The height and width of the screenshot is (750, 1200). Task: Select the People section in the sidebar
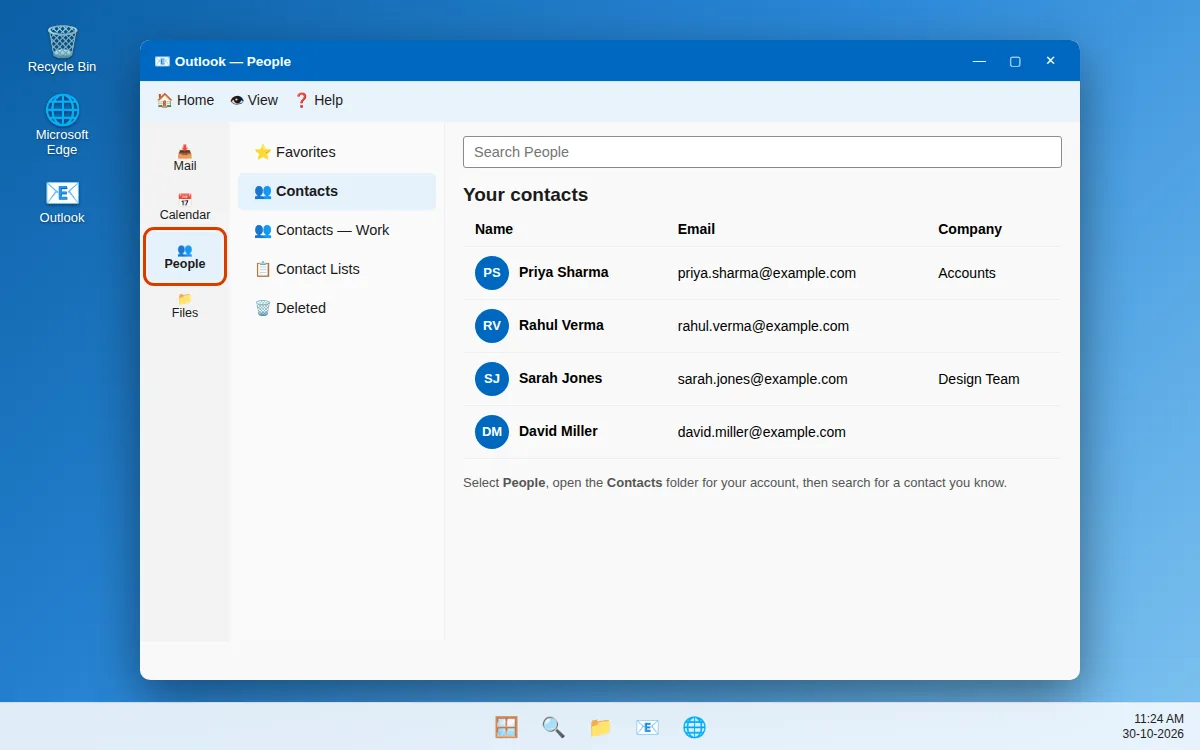click(x=185, y=256)
